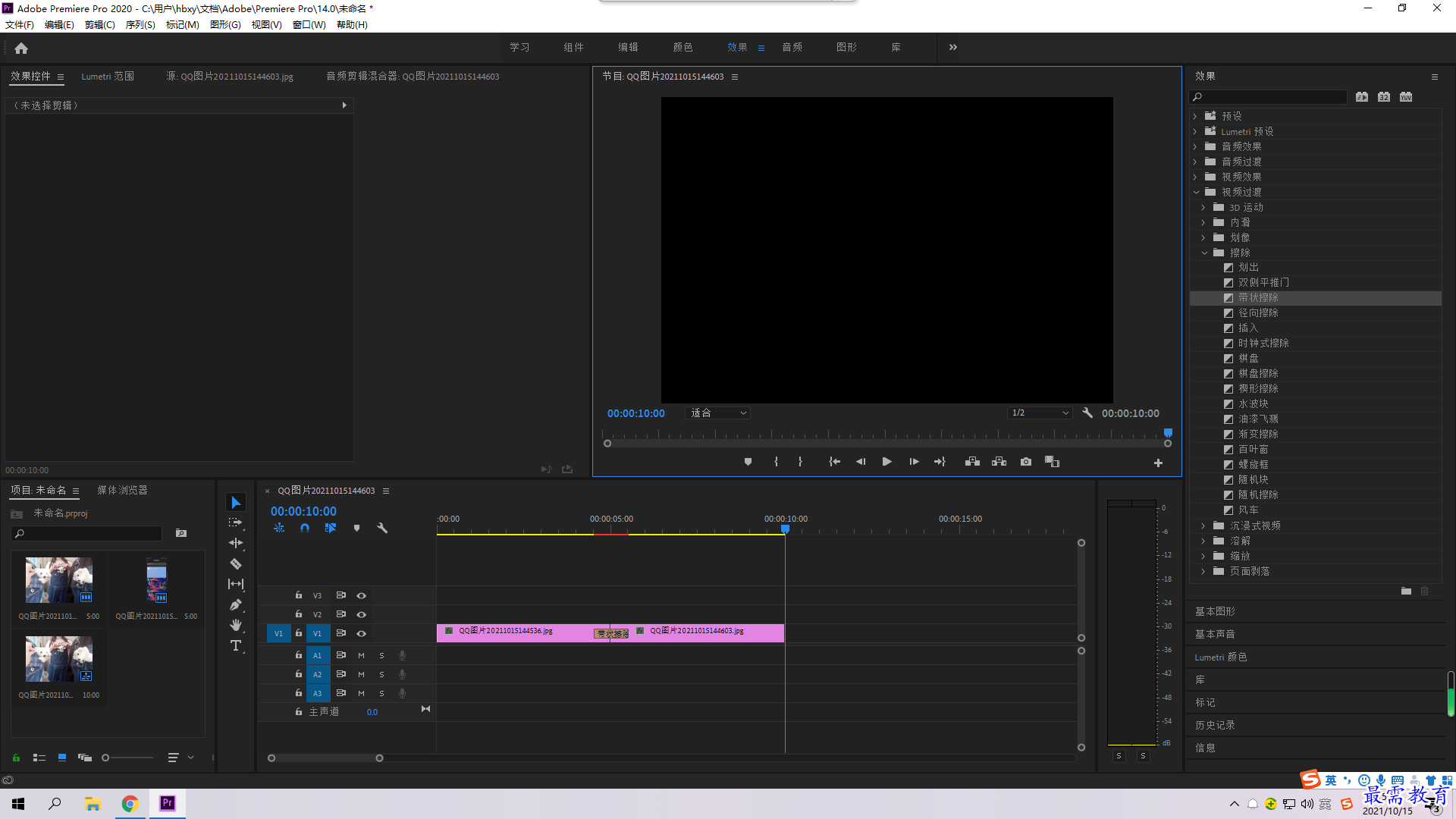Open the 基本图形 panel

coord(1215,611)
